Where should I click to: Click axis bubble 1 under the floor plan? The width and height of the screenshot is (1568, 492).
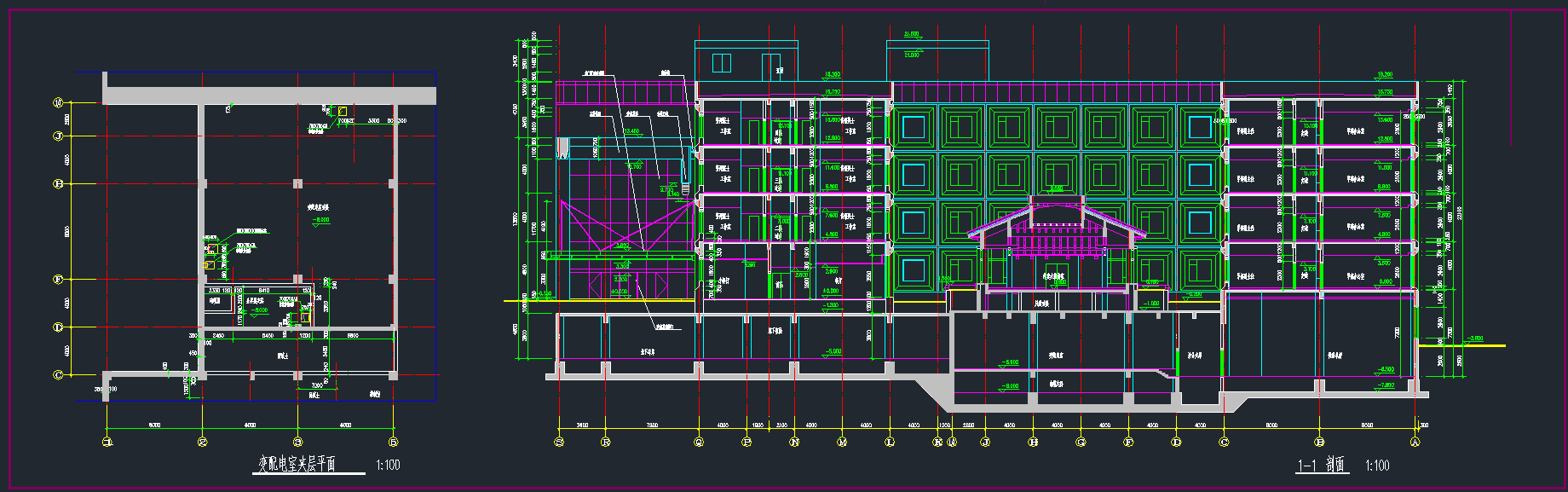click(x=107, y=442)
